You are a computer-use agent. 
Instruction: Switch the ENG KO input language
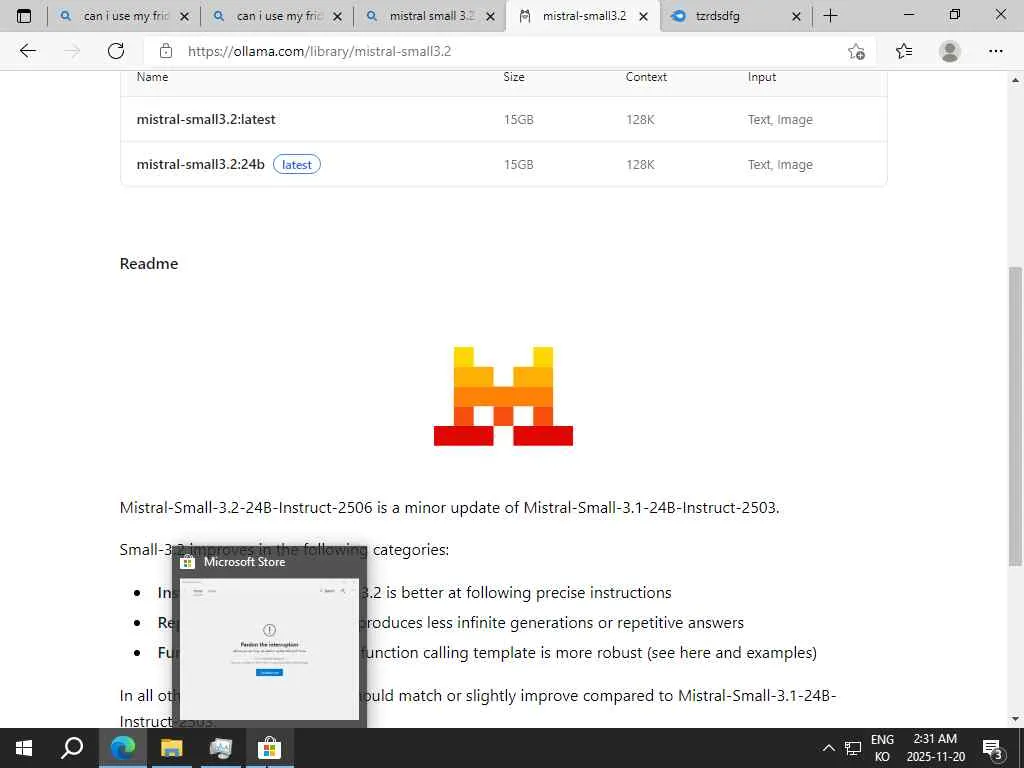pyautogui.click(x=882, y=748)
